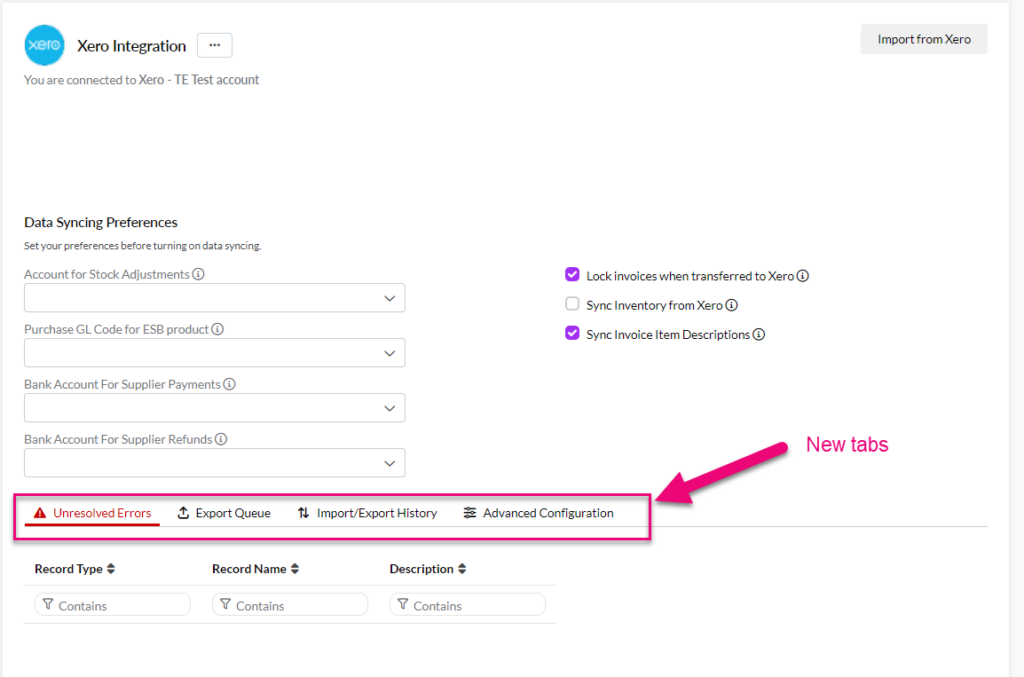Screen dimensions: 1024x677
Task: Disable Sync Invoice Item Descriptions
Action: click(x=572, y=333)
